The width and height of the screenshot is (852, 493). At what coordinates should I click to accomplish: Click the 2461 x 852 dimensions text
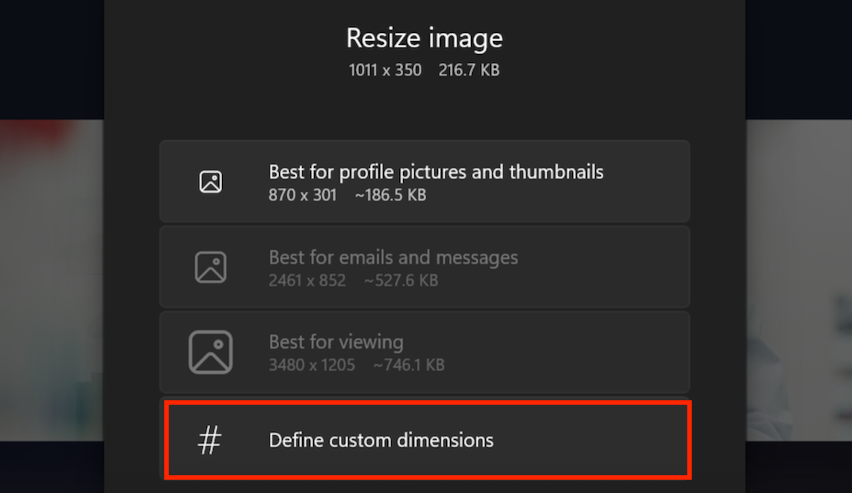(307, 280)
